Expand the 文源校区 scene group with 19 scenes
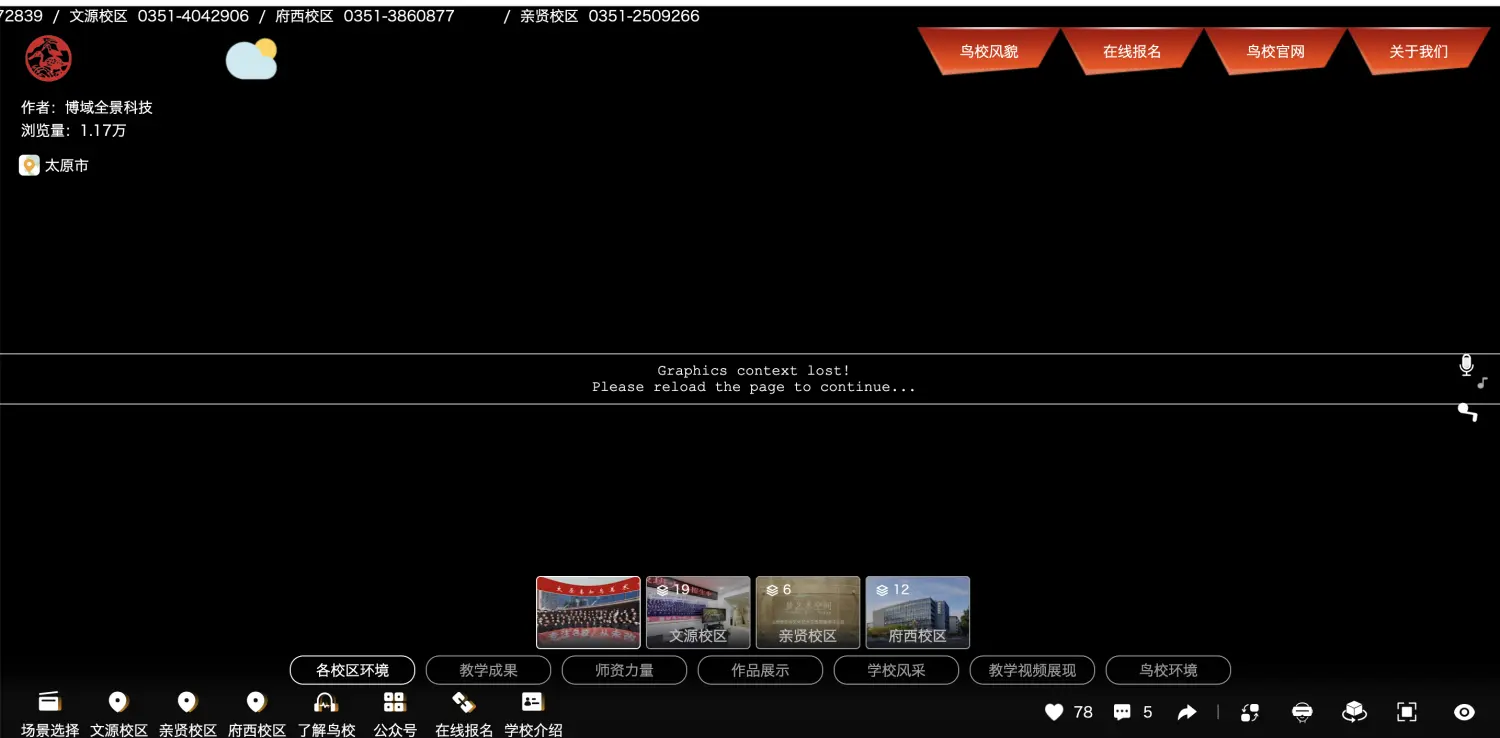Image resolution: width=1500 pixels, height=738 pixels. pos(698,612)
